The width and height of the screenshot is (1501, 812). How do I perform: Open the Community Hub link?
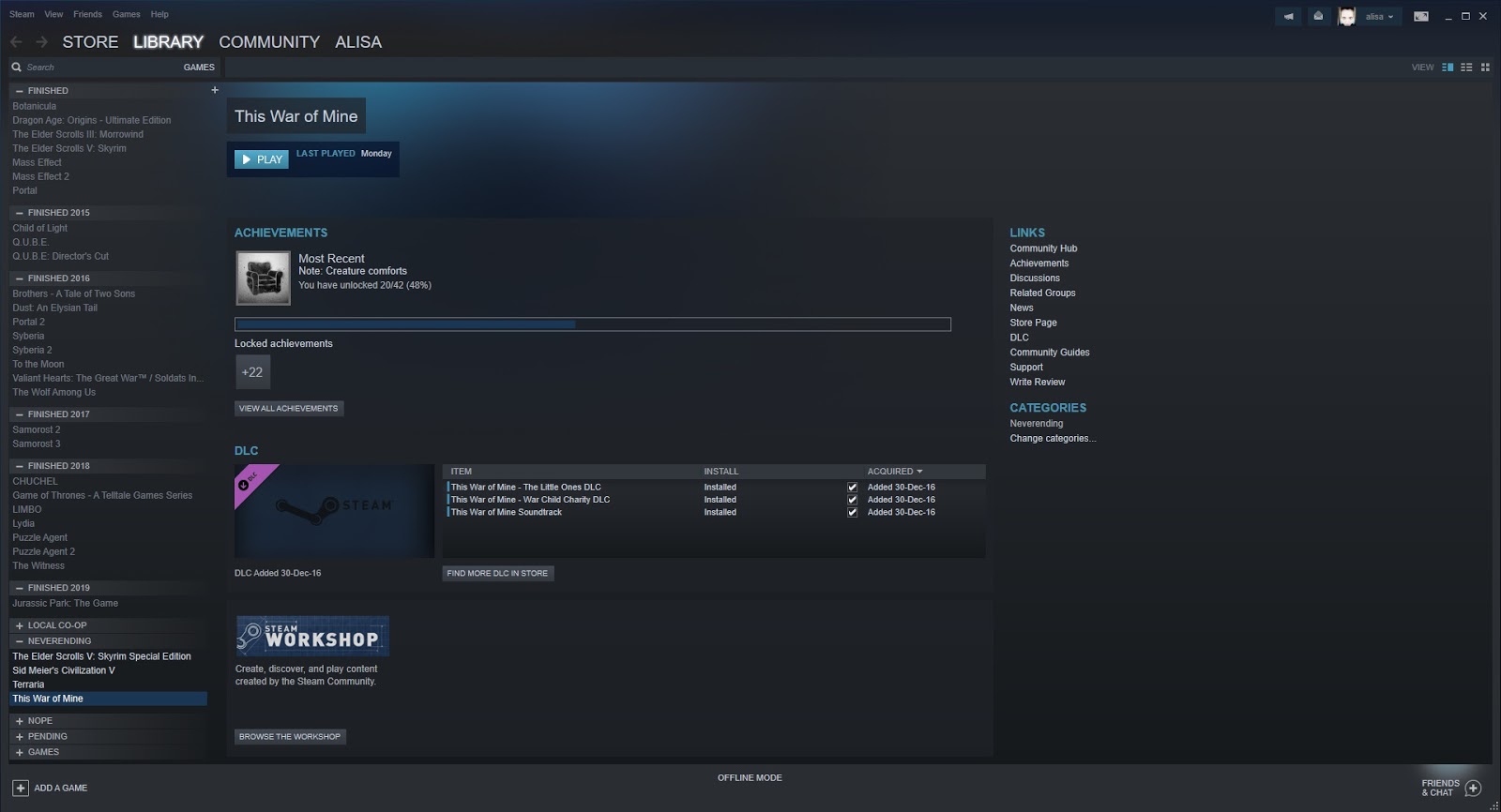tap(1043, 248)
